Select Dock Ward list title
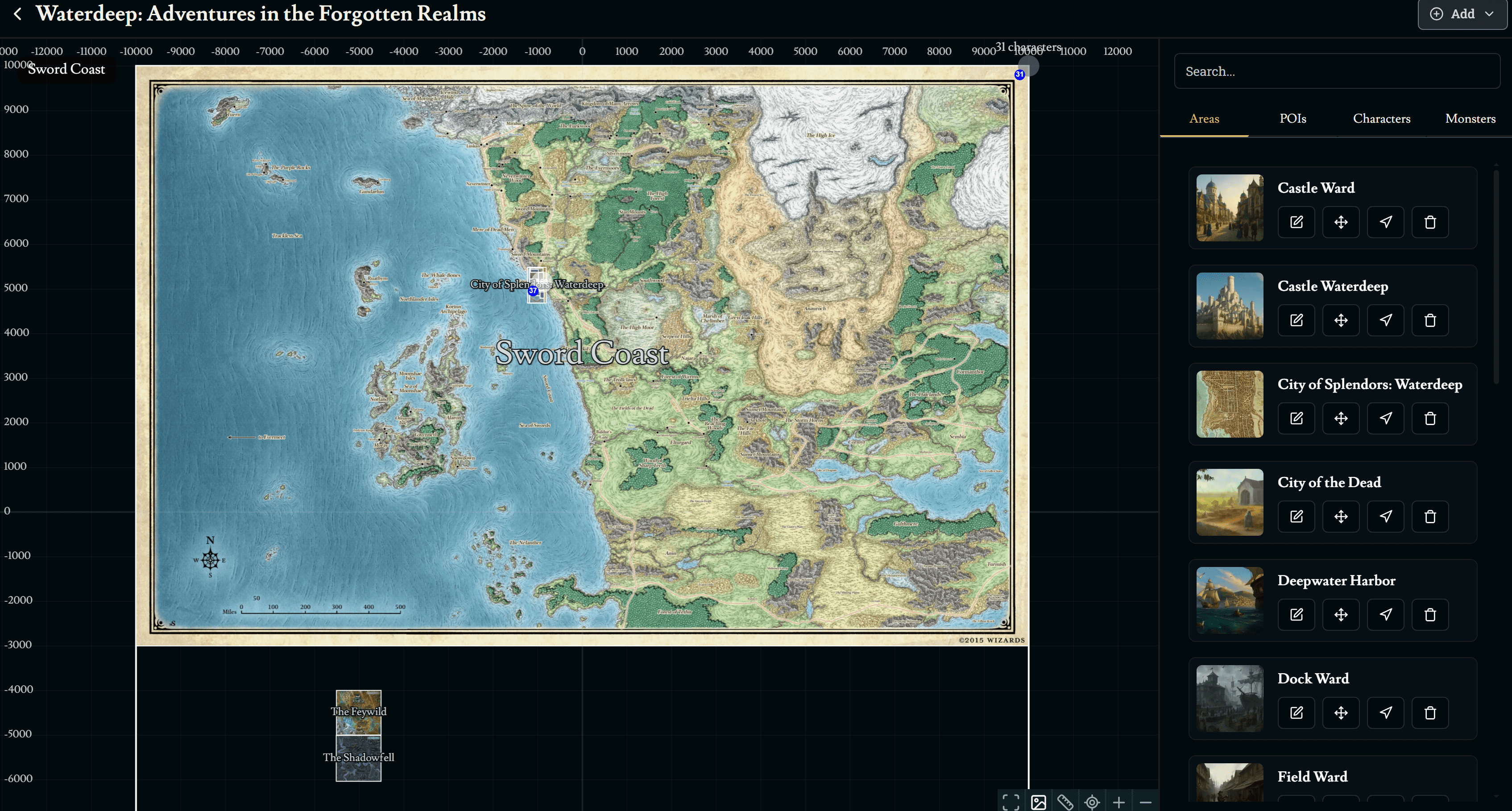The width and height of the screenshot is (1512, 811). tap(1313, 679)
